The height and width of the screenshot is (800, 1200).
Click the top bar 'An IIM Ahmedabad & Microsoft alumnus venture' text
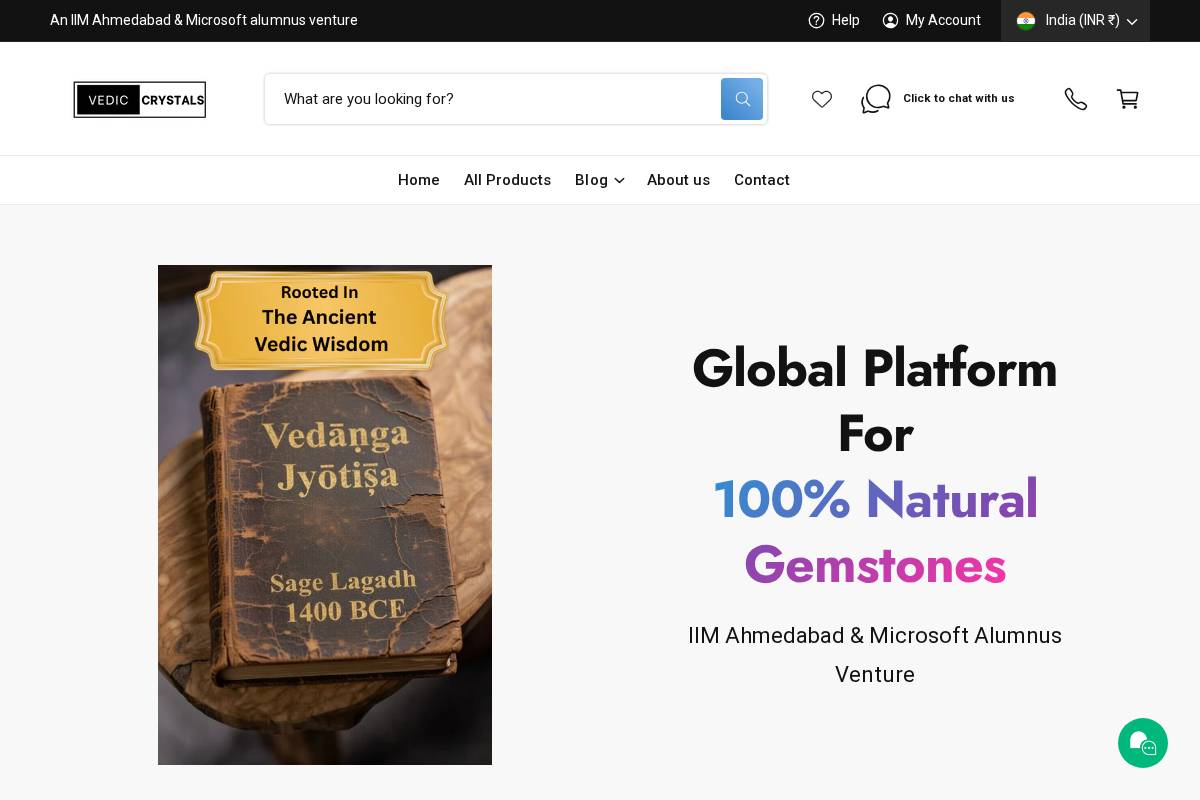pyautogui.click(x=204, y=20)
